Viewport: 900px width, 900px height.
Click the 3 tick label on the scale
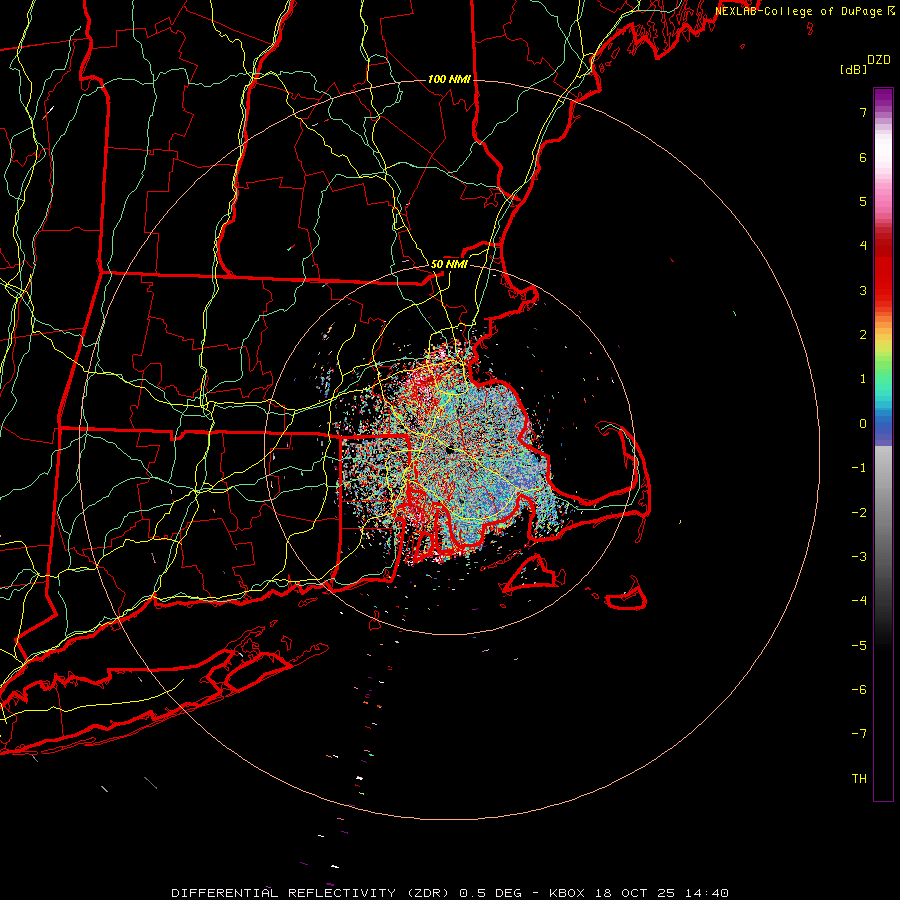863,290
